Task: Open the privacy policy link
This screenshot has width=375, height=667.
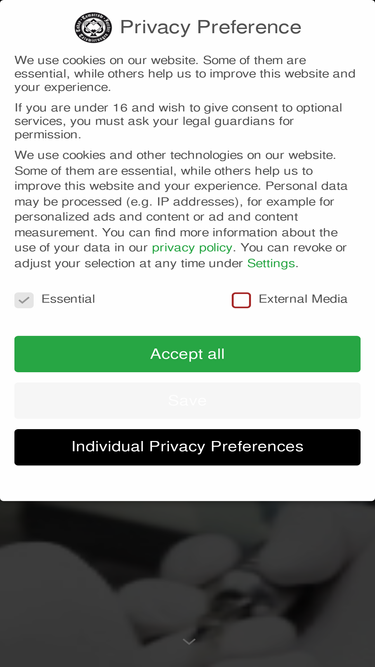Action: pyautogui.click(x=192, y=248)
